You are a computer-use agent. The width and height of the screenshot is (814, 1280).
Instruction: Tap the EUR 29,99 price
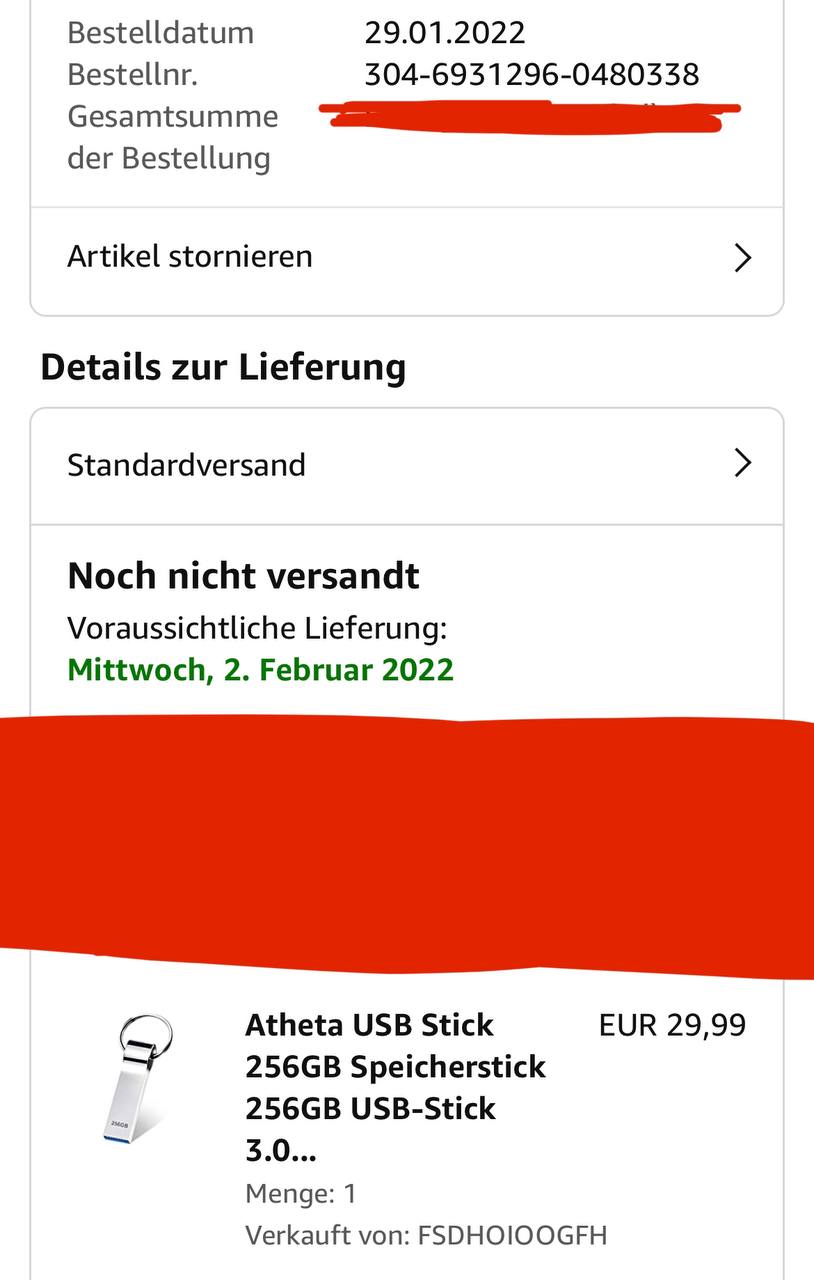[x=672, y=1025]
